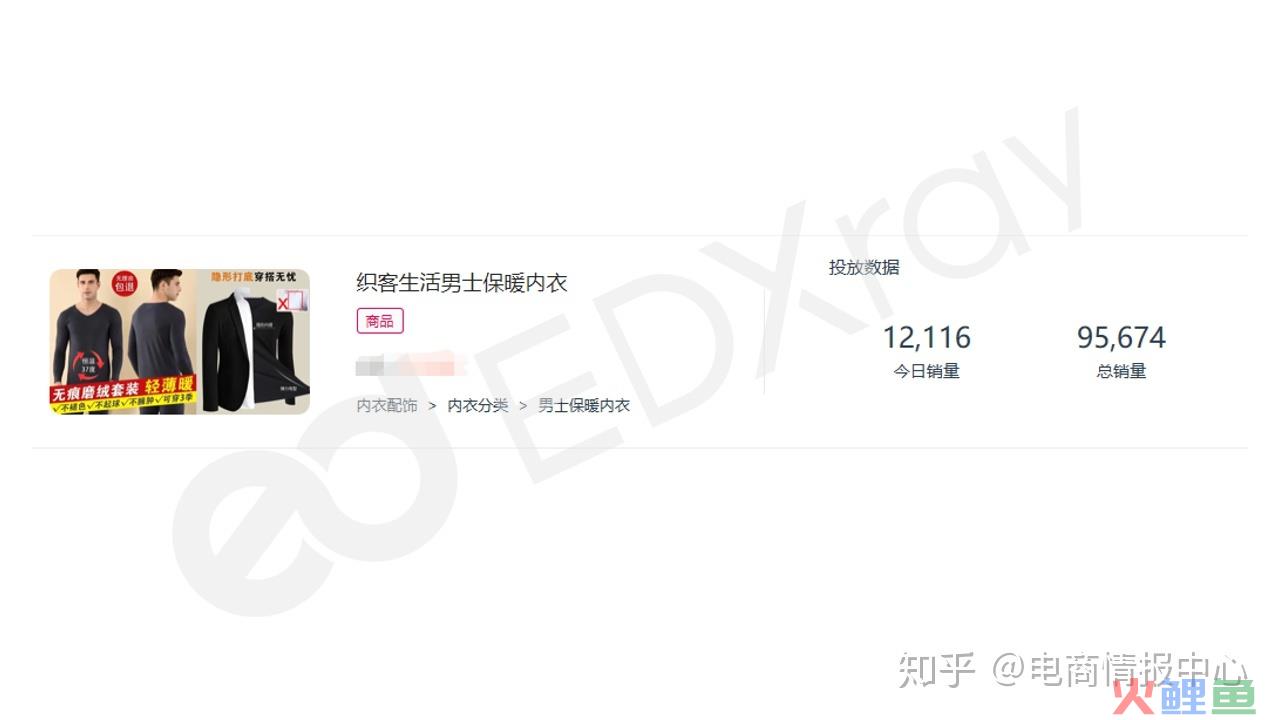Click the chevron after 内衣分类
Image resolution: width=1280 pixels, height=720 pixels.
[523, 406]
